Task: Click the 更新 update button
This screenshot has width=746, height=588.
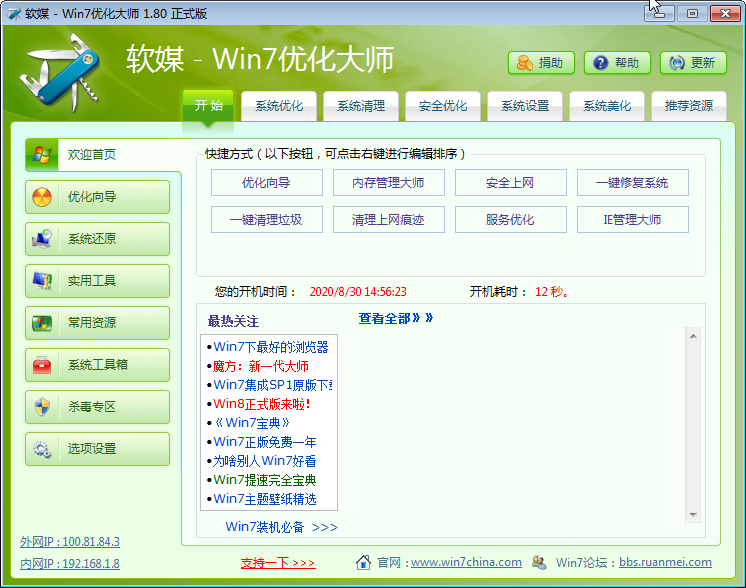Action: click(x=693, y=63)
